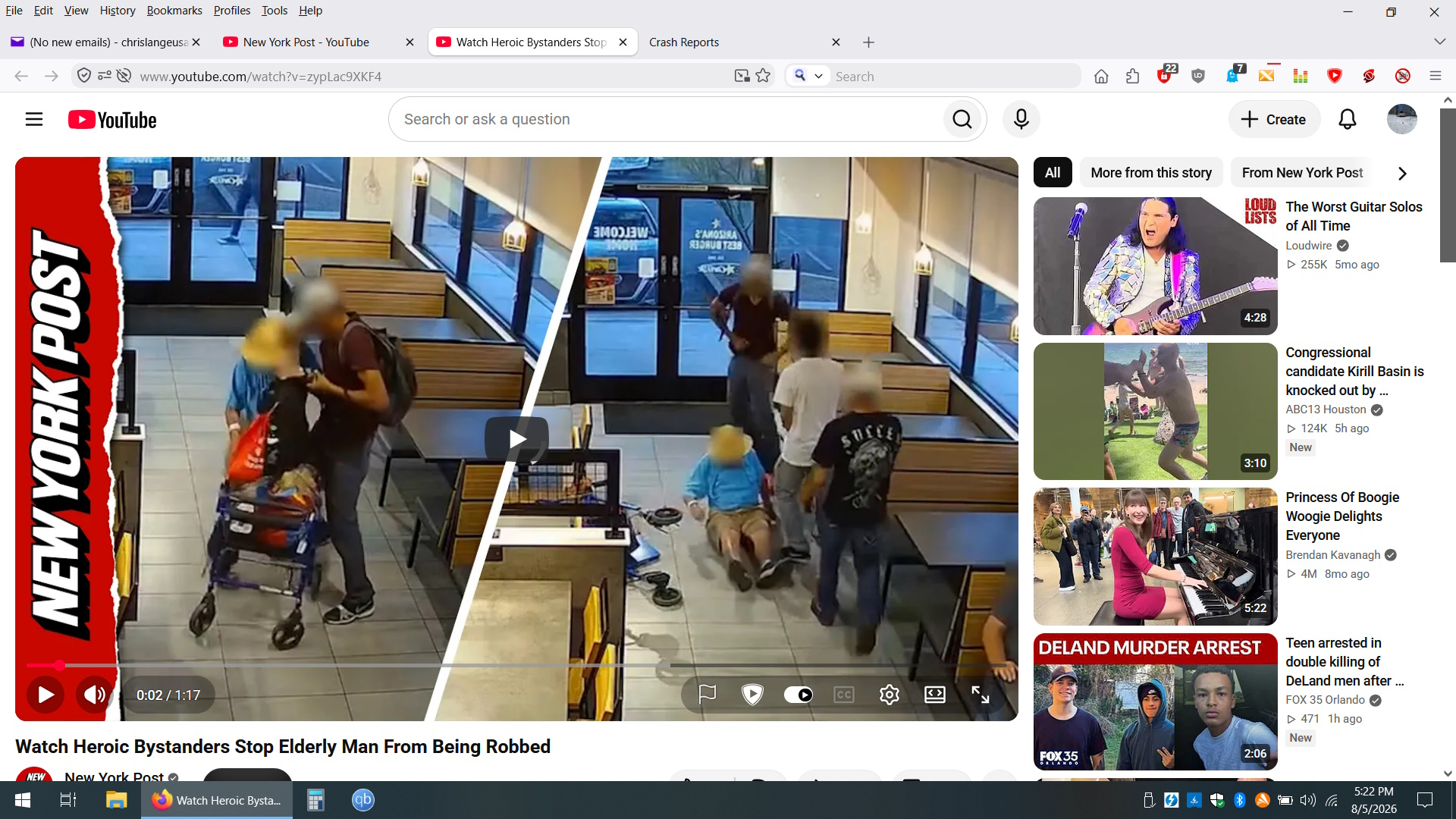Open the Loudwire channel link

coord(1309,246)
